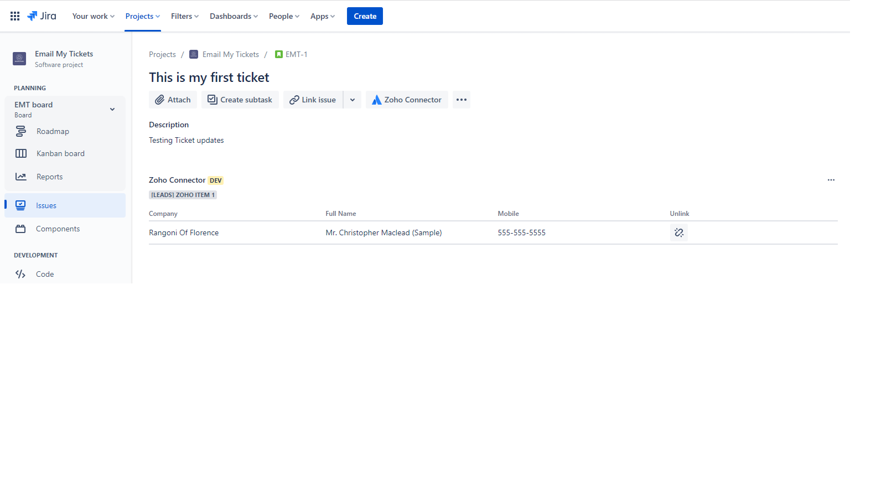Unlink the Rangoni Of Florence record
871x496 pixels.
coord(679,233)
